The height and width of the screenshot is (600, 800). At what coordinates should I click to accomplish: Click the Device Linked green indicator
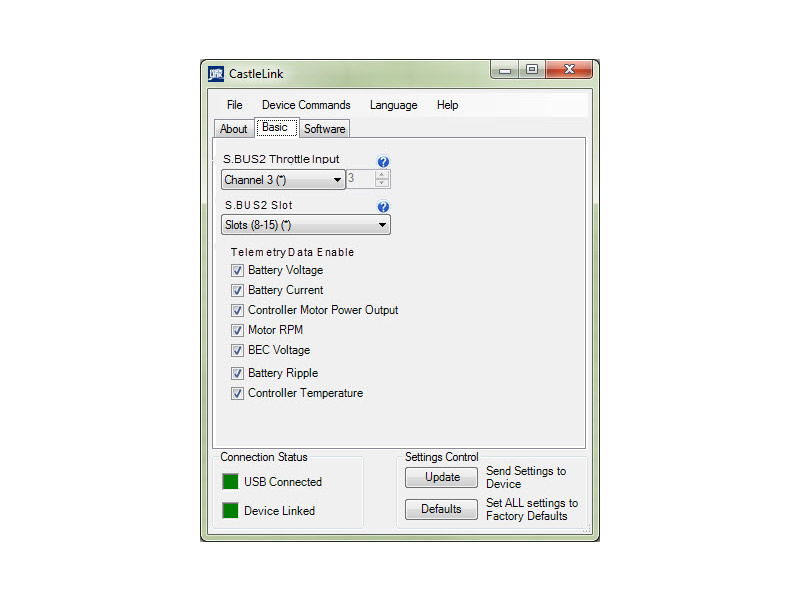click(229, 510)
